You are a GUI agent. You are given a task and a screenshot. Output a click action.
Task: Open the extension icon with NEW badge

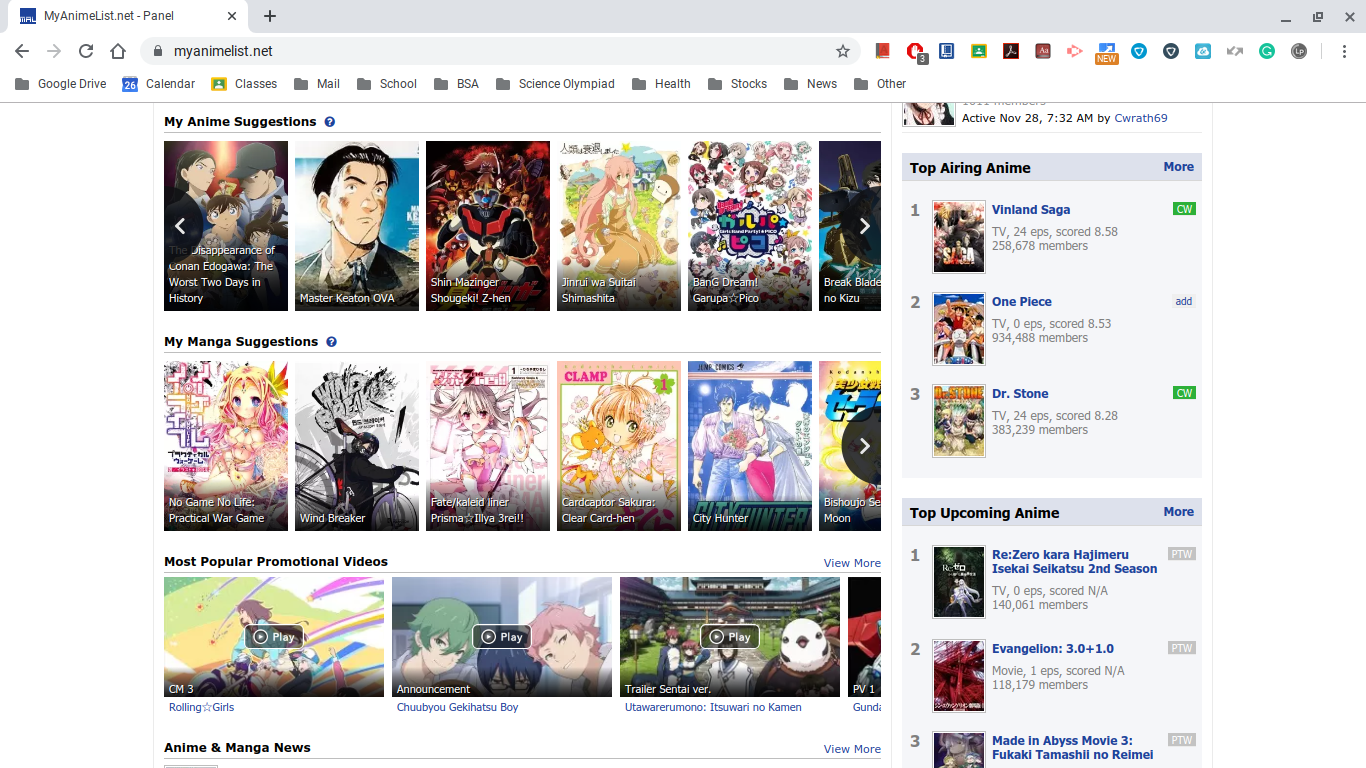pyautogui.click(x=1107, y=52)
